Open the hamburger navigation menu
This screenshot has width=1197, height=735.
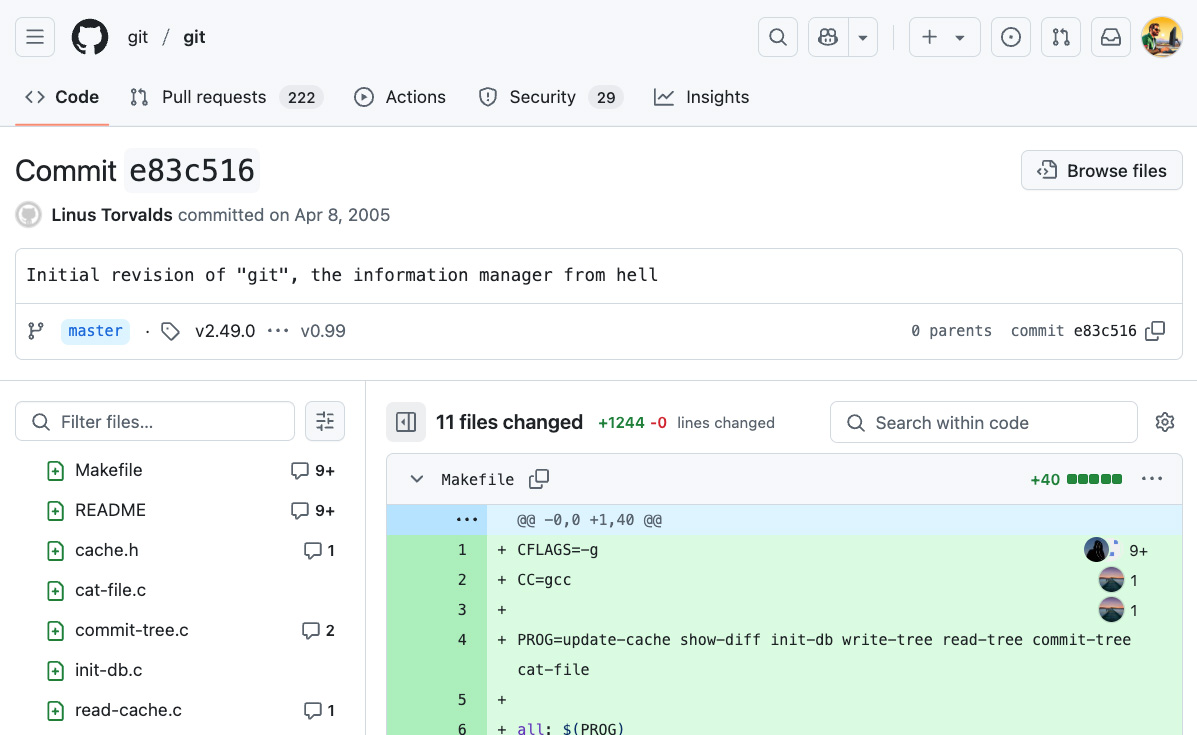[35, 37]
